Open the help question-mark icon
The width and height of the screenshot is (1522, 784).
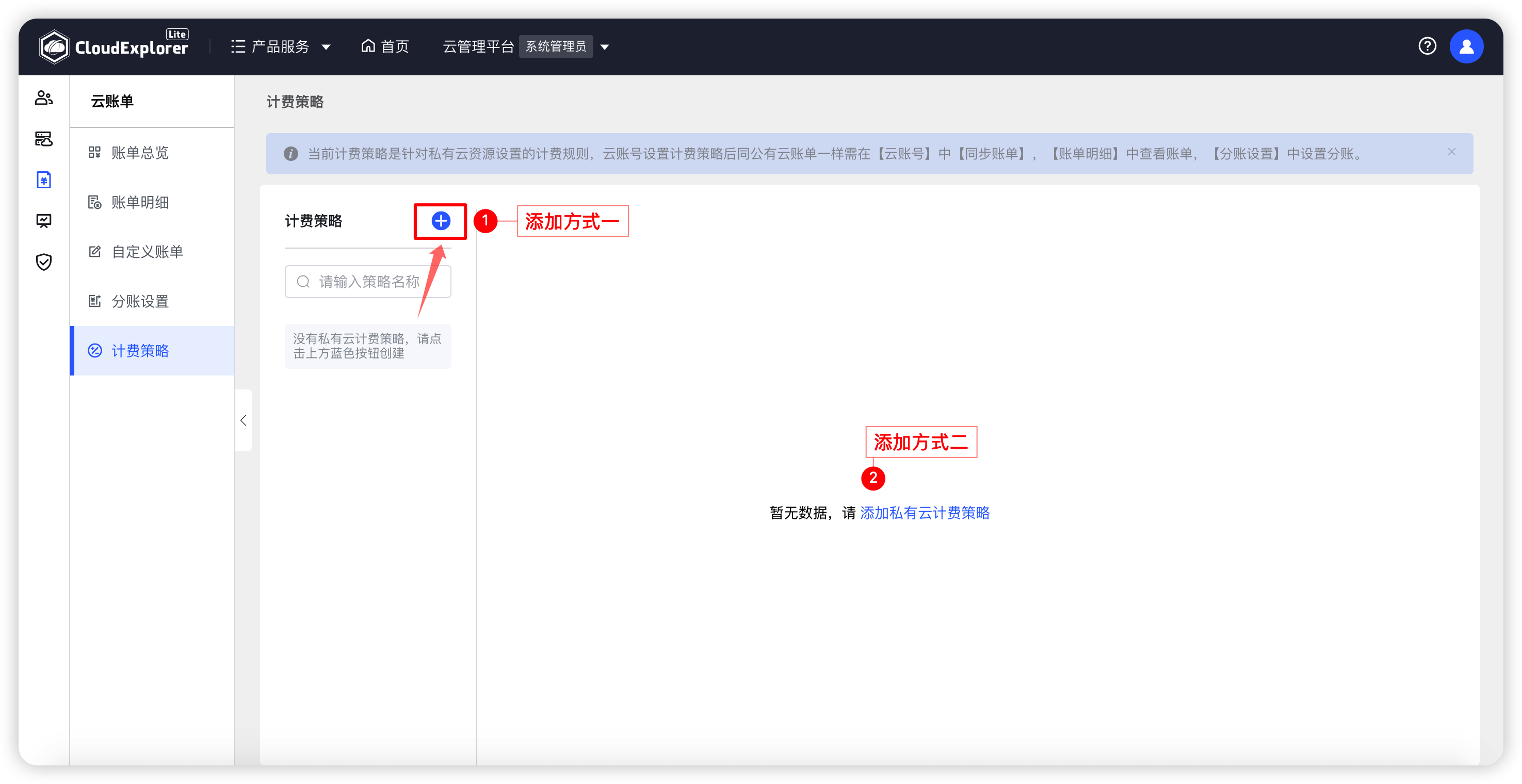point(1427,46)
